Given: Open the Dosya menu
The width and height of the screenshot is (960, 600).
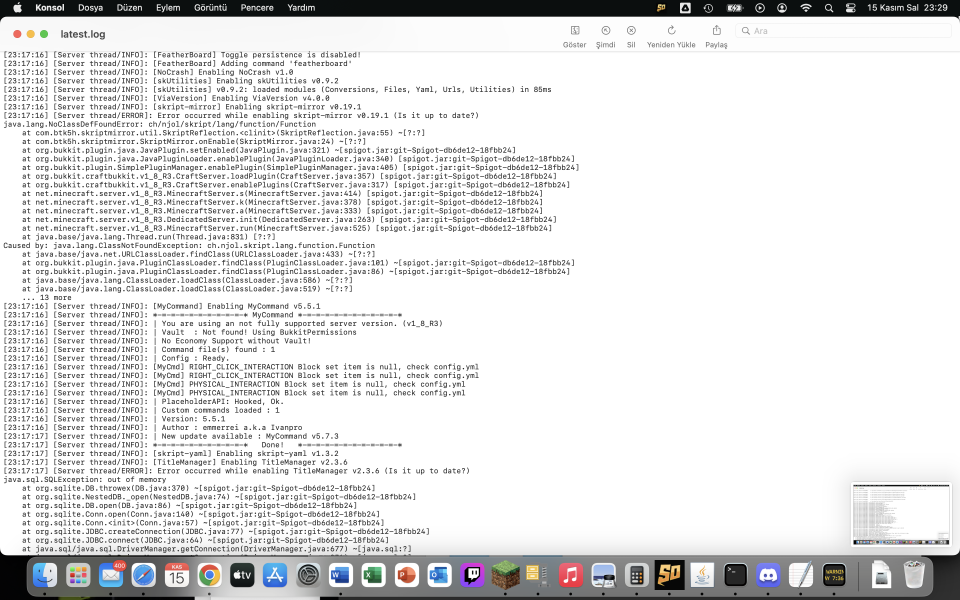Looking at the screenshot, I should [91, 8].
